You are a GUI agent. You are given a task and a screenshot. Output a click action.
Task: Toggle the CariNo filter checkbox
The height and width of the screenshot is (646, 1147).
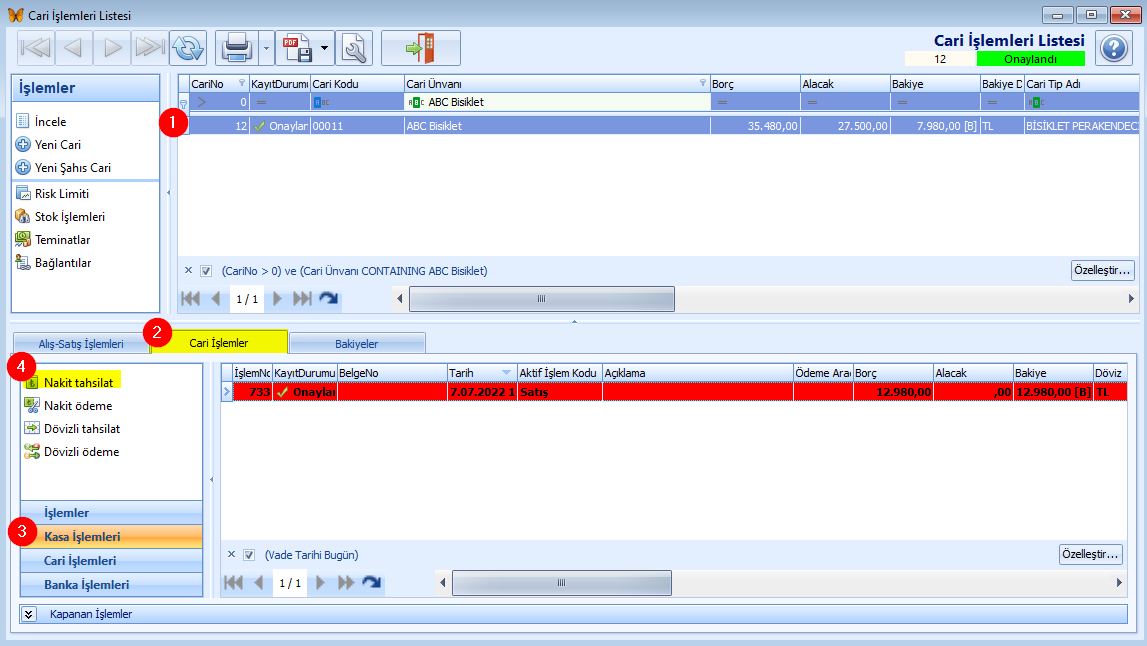click(206, 271)
